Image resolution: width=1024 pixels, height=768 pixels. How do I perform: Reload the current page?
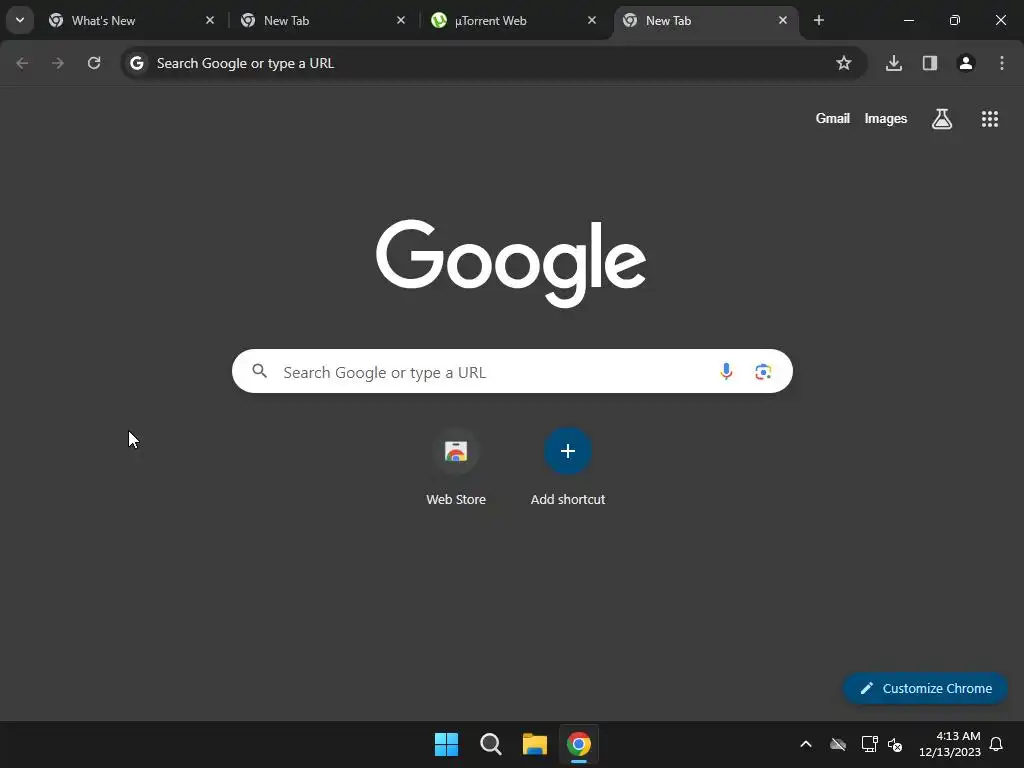[94, 63]
